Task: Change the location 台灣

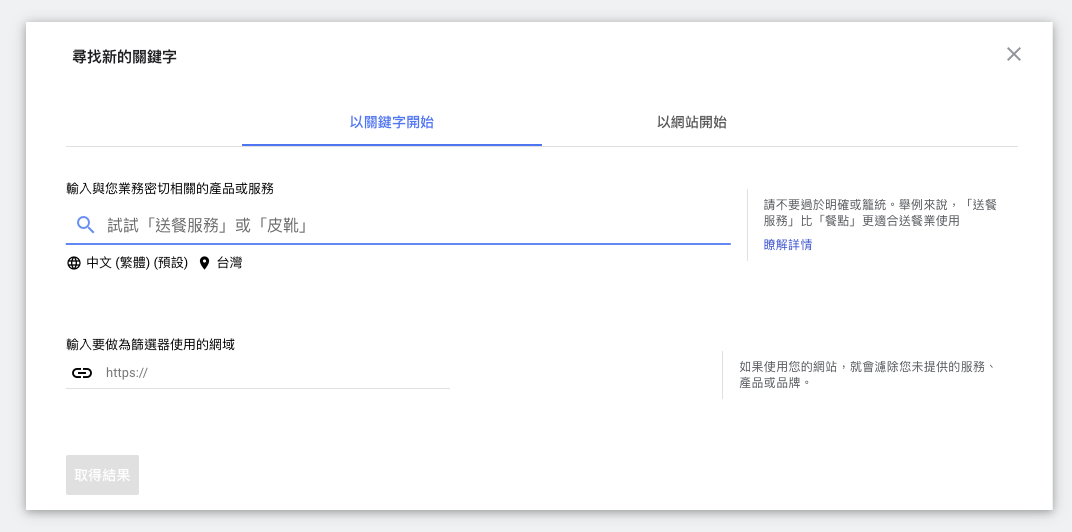Action: (229, 263)
